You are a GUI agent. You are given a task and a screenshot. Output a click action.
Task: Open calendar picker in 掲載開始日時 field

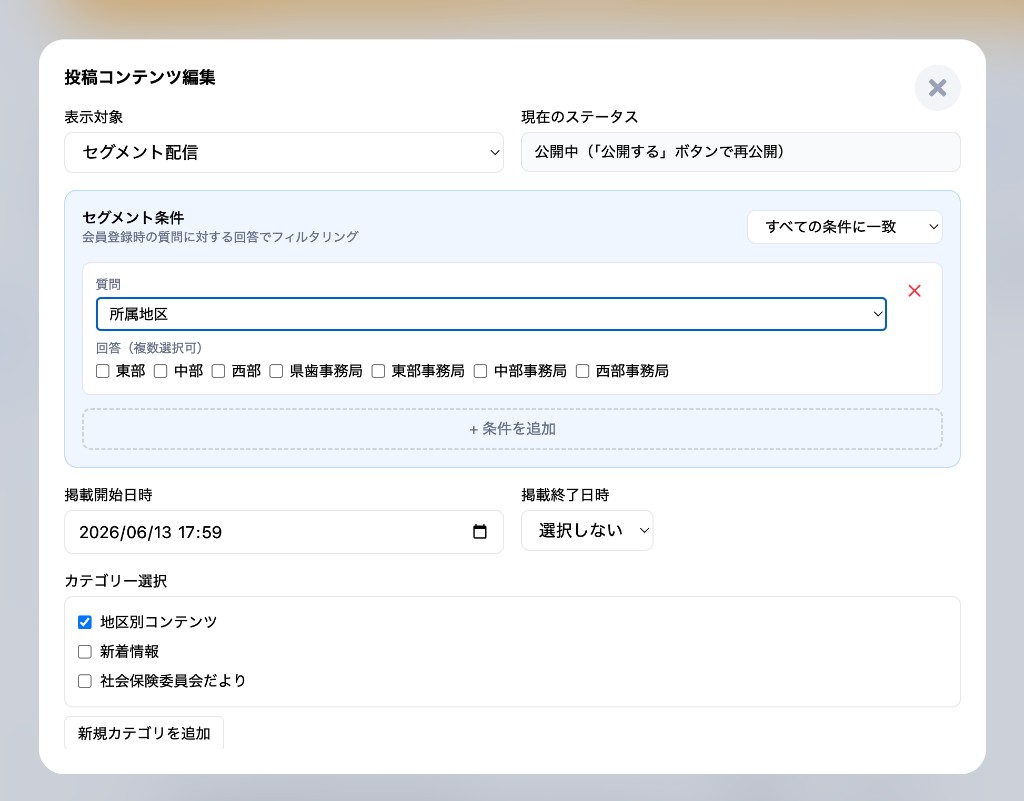(x=479, y=532)
